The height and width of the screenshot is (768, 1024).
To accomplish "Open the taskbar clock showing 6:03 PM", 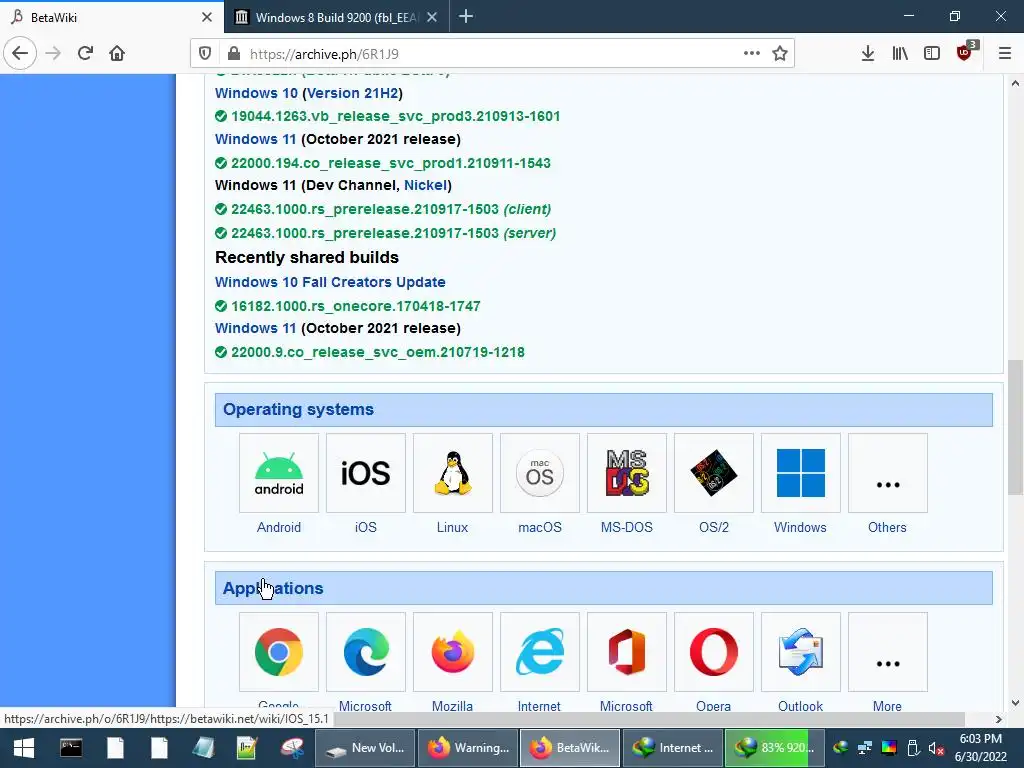I will [981, 748].
